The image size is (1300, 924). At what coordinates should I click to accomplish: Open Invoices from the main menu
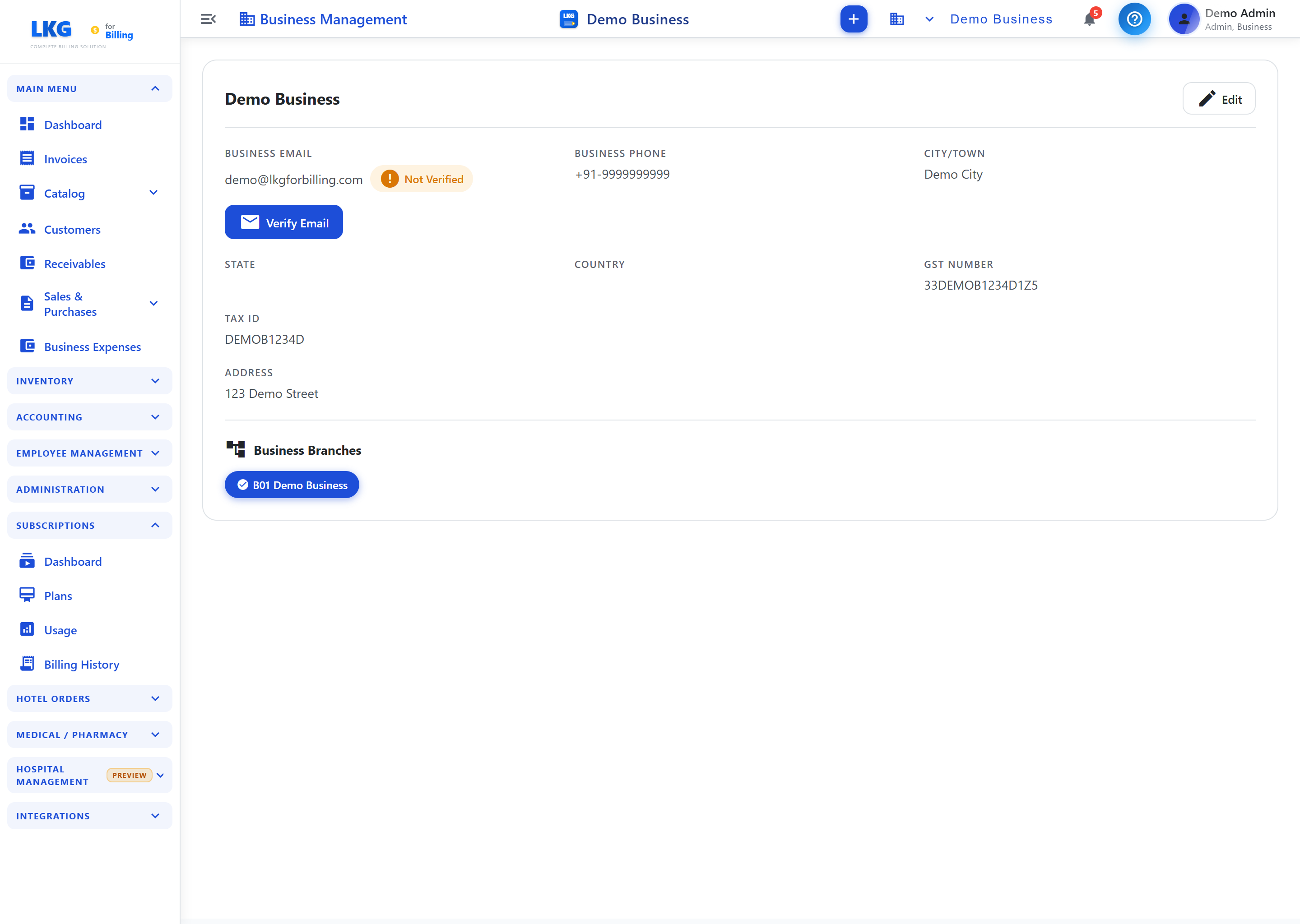tap(65, 159)
